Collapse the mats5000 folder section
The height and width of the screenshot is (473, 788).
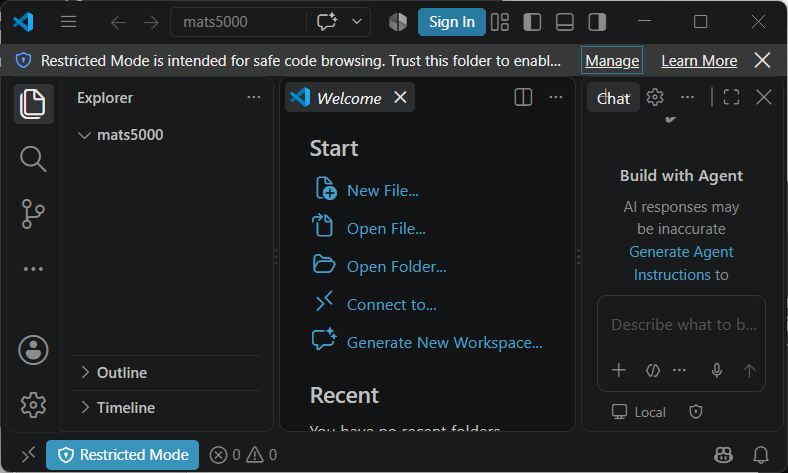(x=166, y=135)
